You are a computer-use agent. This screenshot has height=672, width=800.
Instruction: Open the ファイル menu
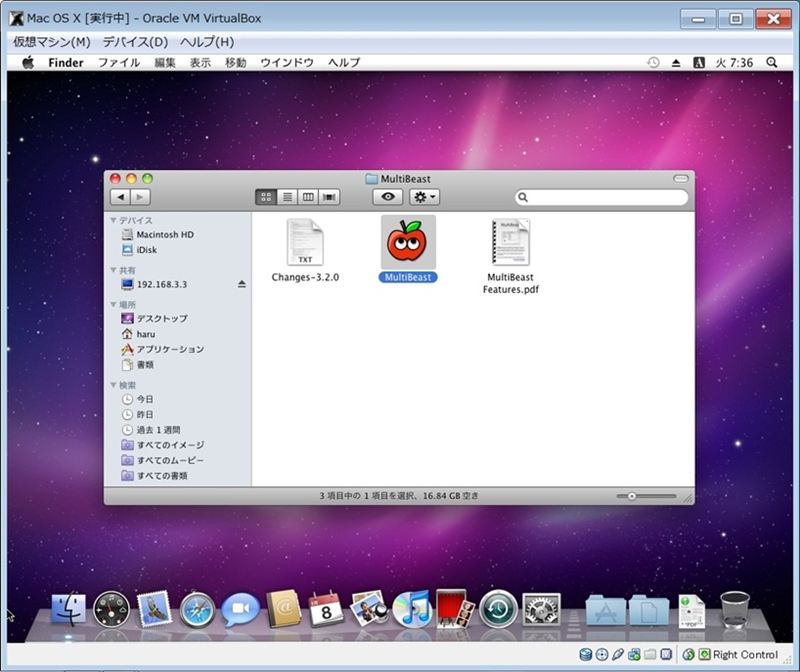(x=119, y=63)
